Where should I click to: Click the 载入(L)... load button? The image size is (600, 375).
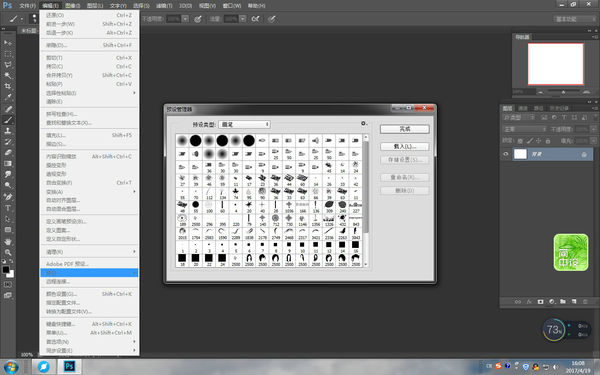(x=404, y=147)
